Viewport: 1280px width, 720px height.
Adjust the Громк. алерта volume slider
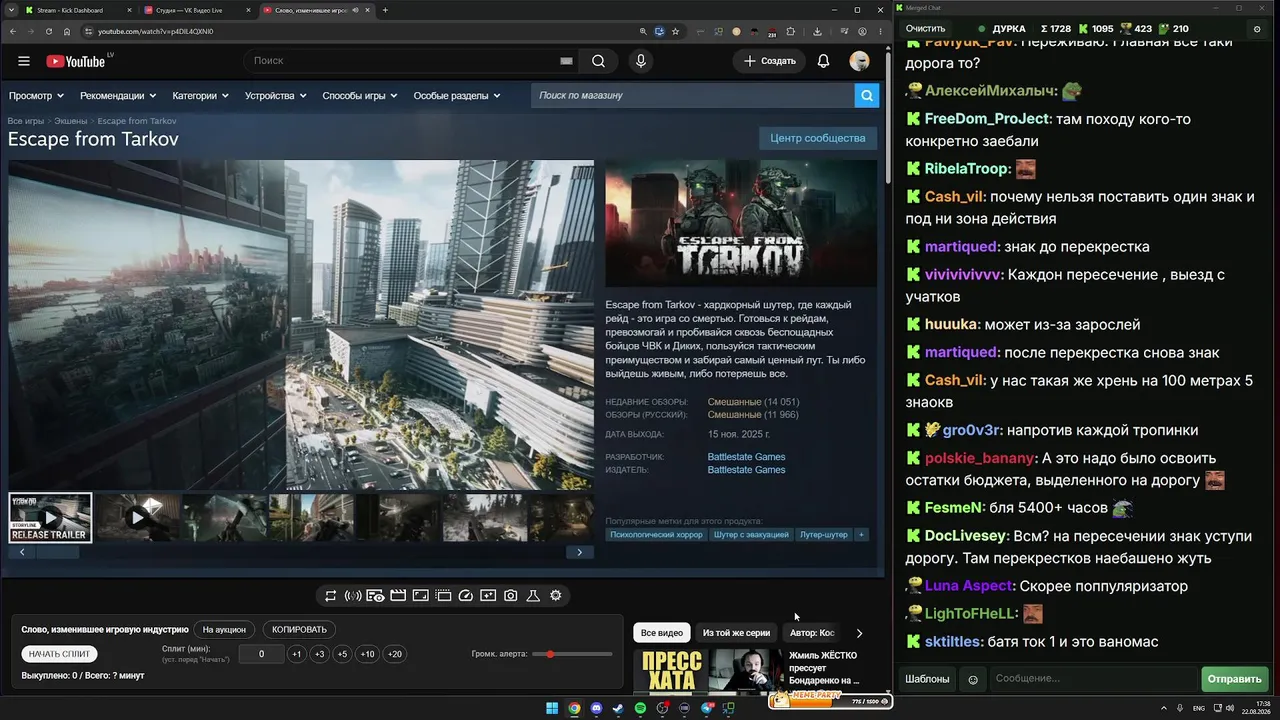pyautogui.click(x=574, y=654)
